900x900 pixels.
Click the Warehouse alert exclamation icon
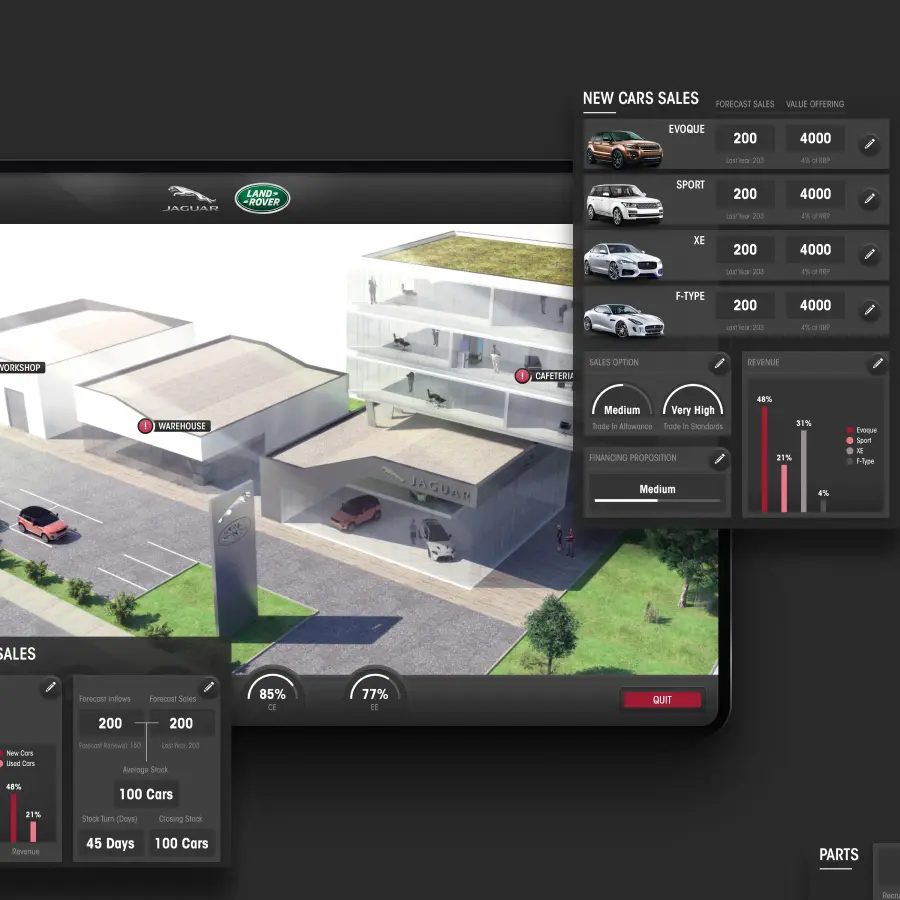click(145, 426)
